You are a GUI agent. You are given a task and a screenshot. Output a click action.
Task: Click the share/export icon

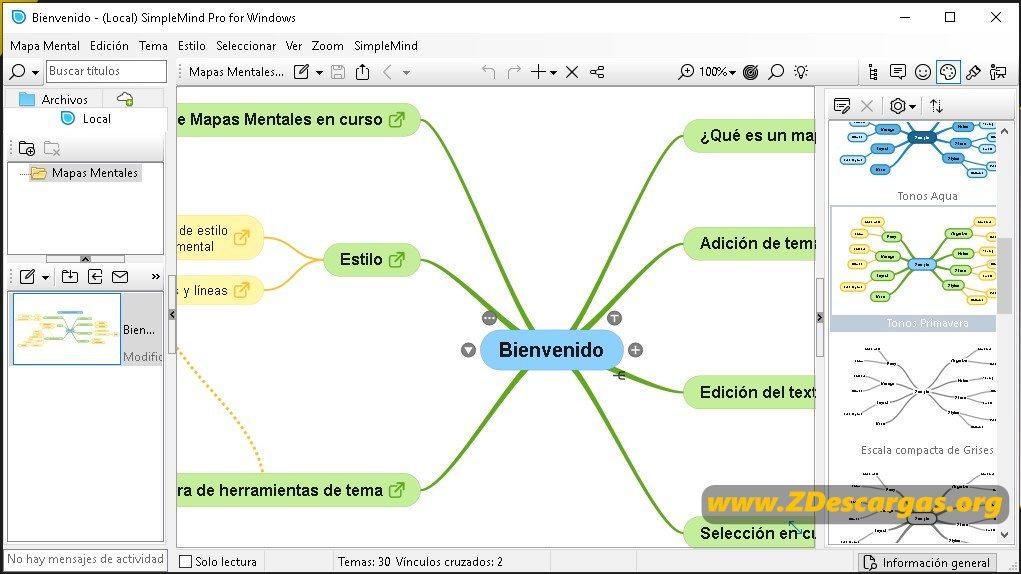(363, 72)
